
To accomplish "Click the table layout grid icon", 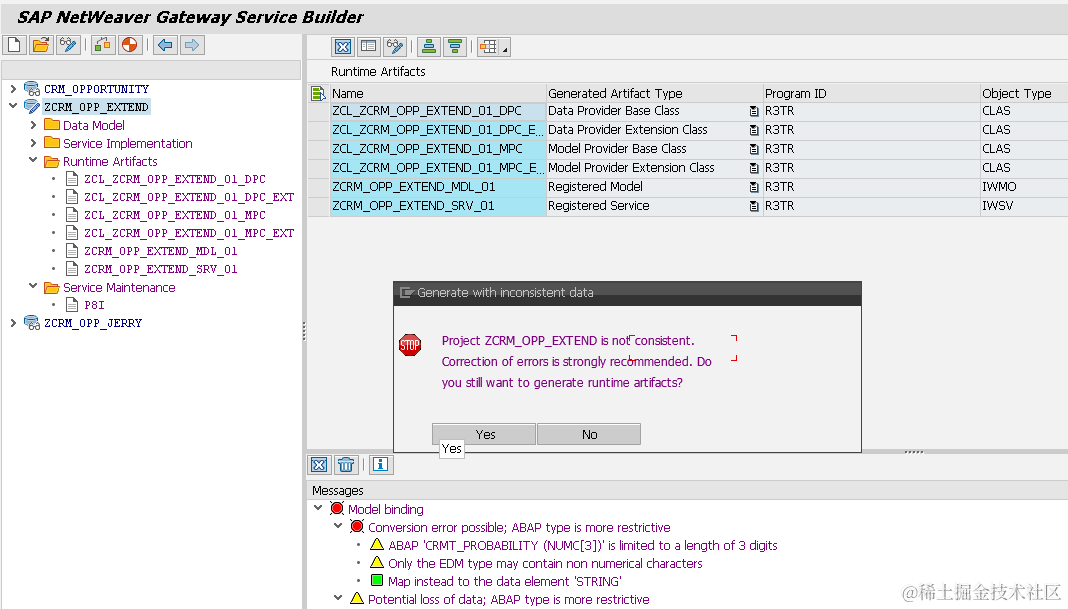I will coord(488,47).
